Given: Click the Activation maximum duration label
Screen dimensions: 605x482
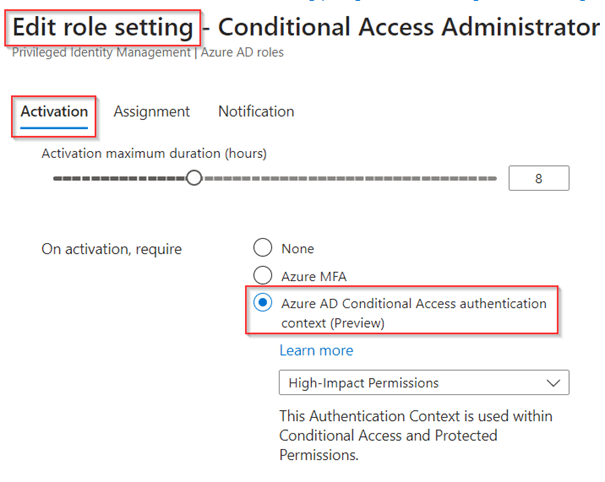Looking at the screenshot, I should pos(153,153).
